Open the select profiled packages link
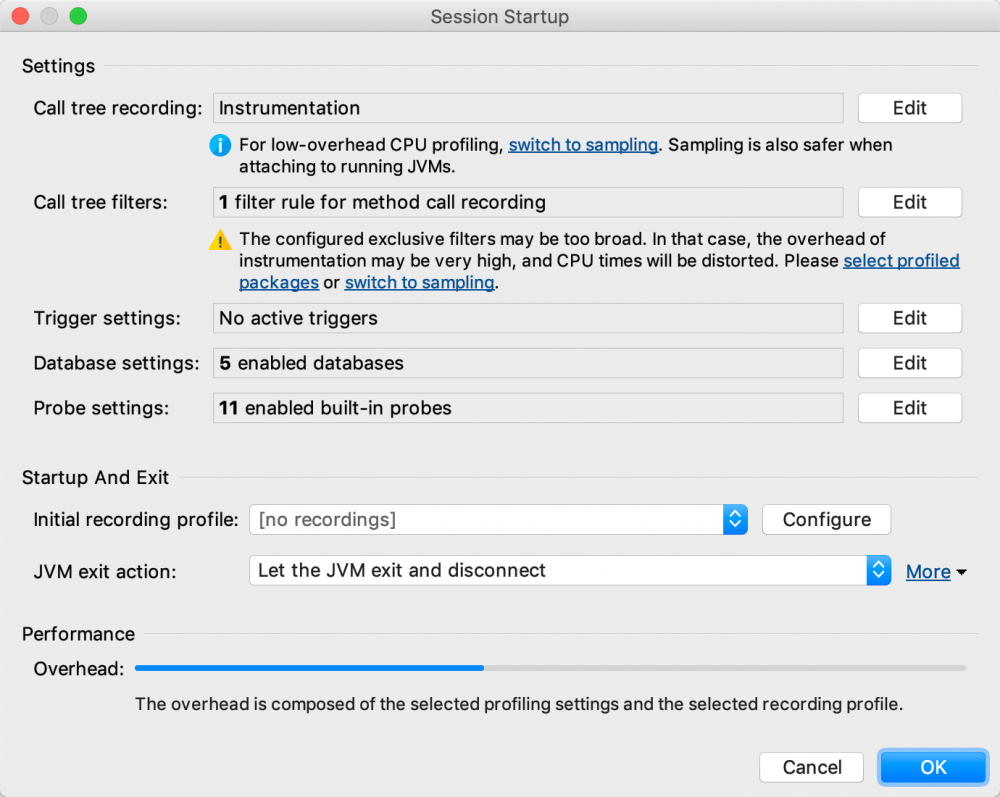The image size is (1000, 797). (x=901, y=261)
